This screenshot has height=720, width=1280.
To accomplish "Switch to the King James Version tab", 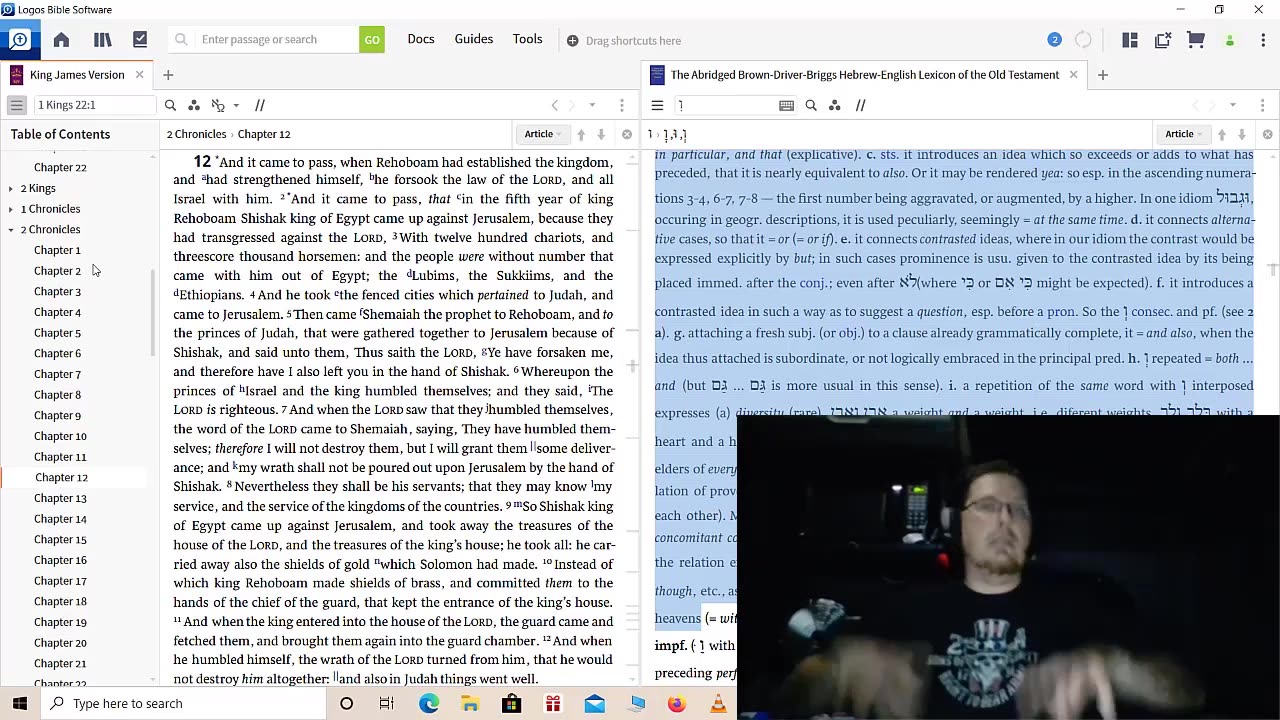I will coord(77,75).
